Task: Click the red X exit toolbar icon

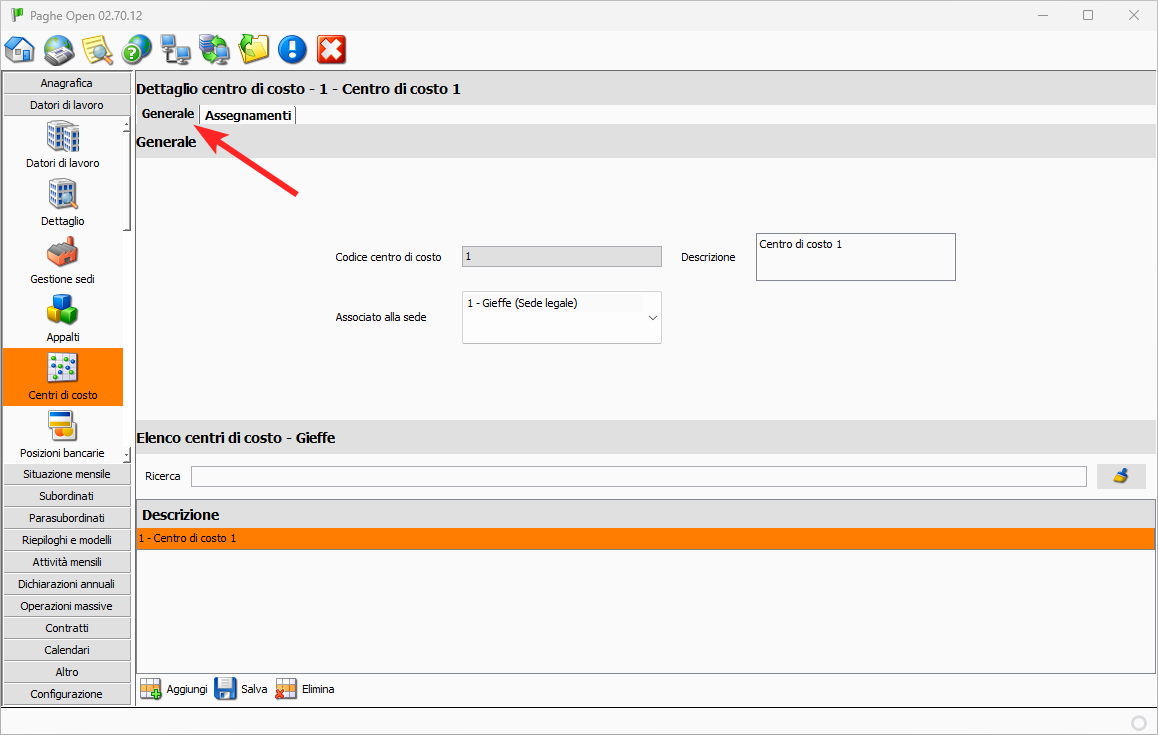Action: pyautogui.click(x=331, y=49)
